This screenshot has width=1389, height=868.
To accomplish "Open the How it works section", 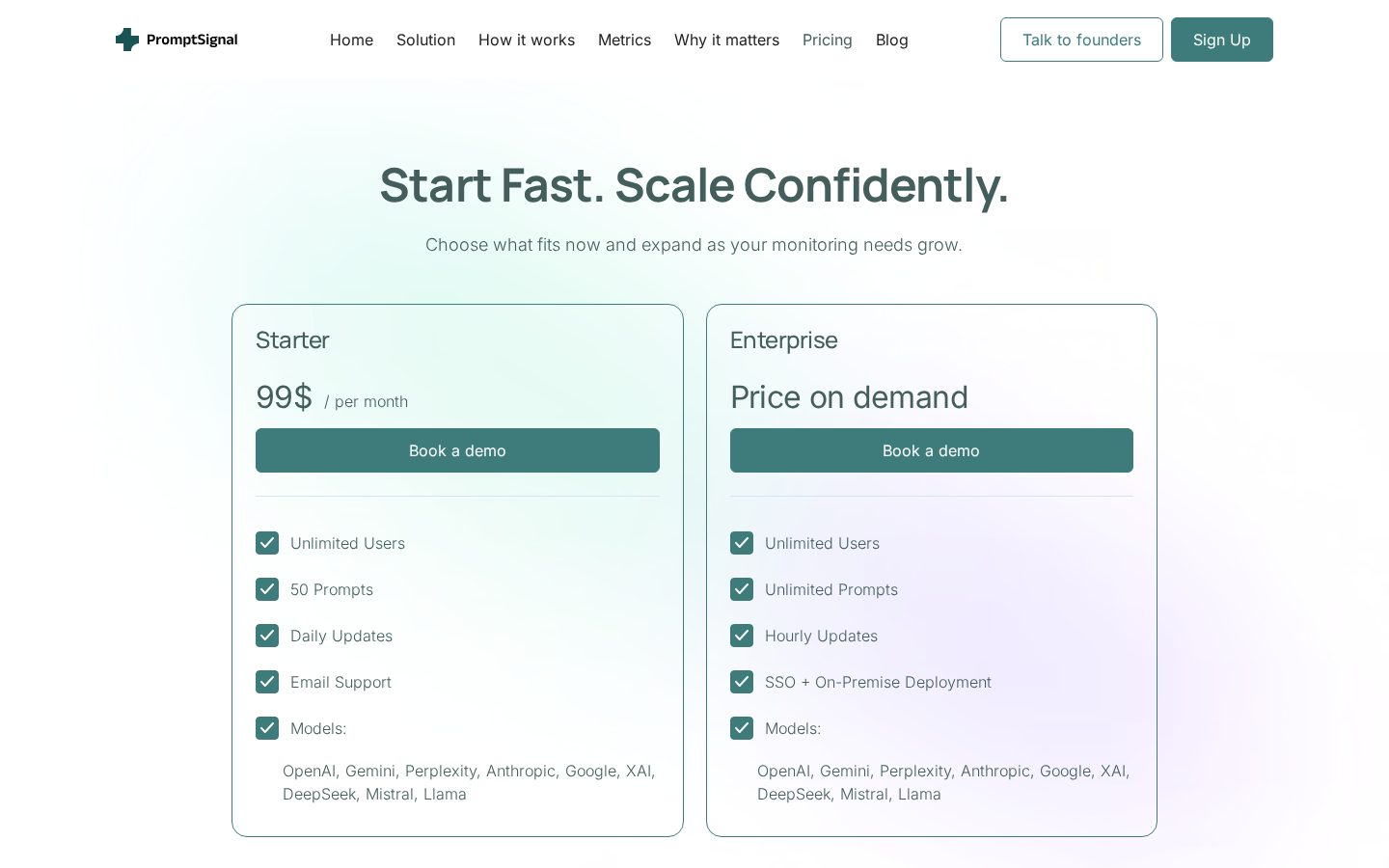I will (x=527, y=40).
